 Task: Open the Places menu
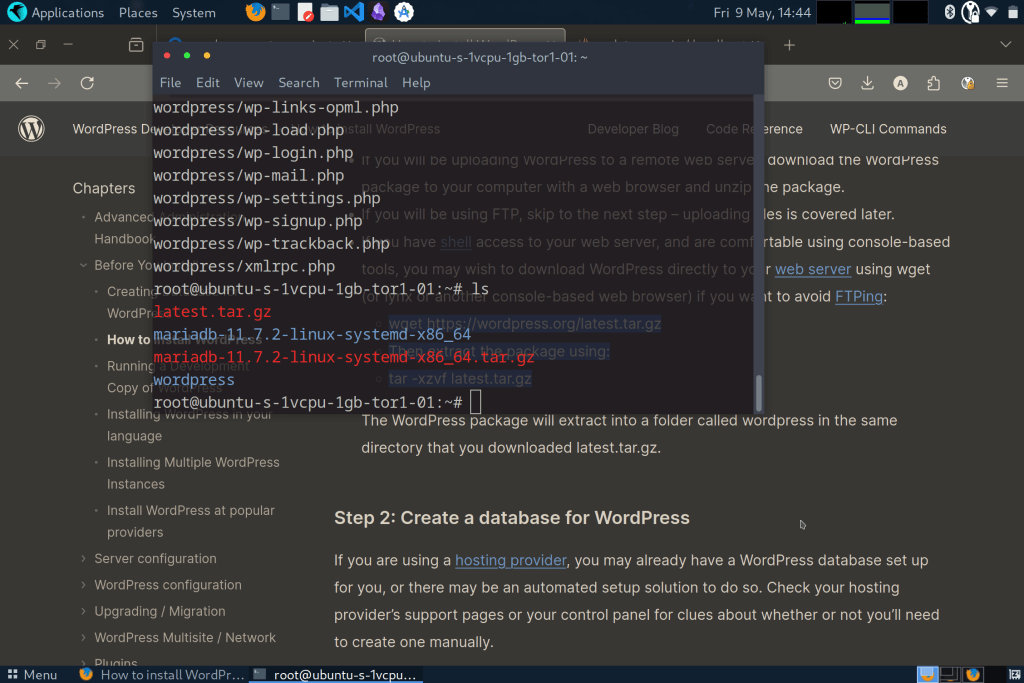pyautogui.click(x=138, y=12)
